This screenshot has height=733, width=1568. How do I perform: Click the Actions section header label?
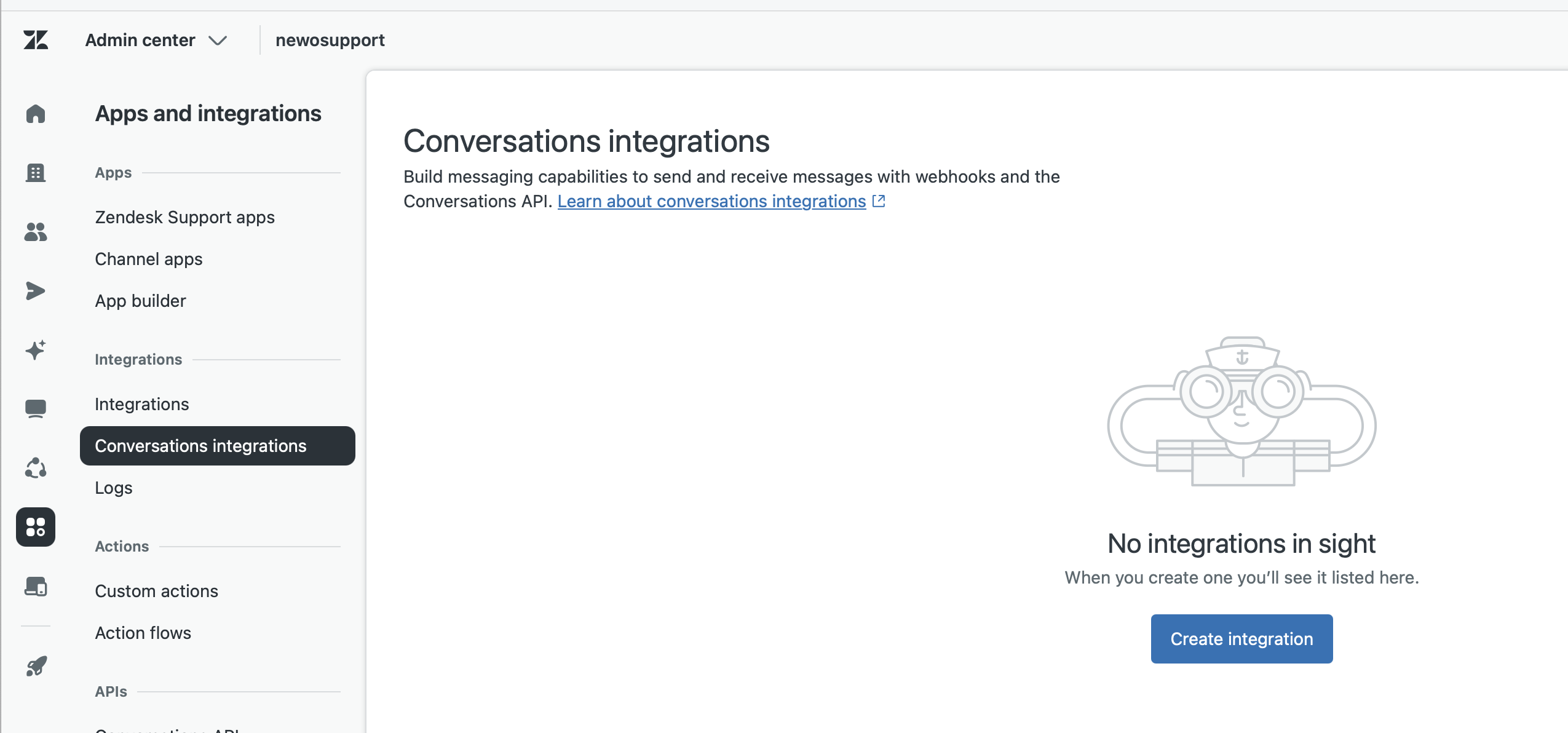click(x=122, y=547)
